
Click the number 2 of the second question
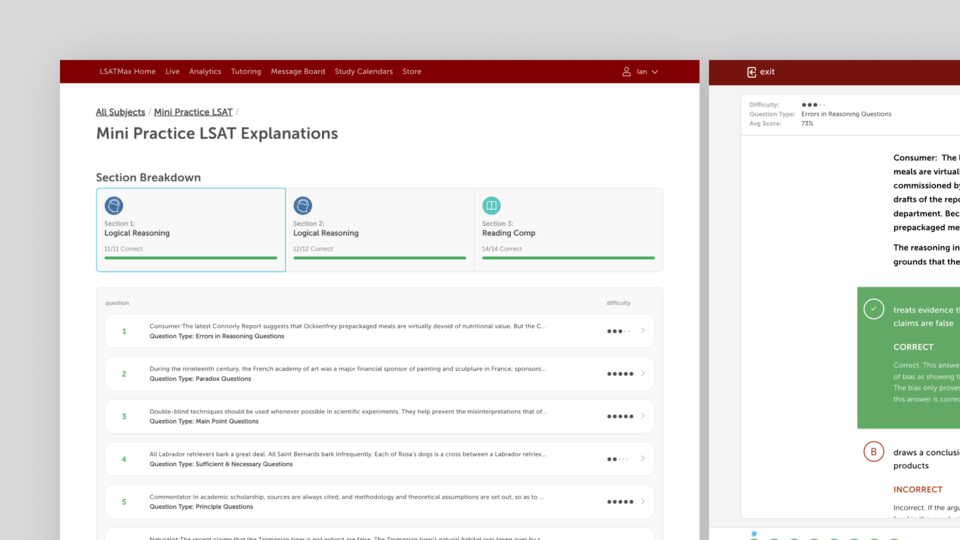pyautogui.click(x=124, y=373)
